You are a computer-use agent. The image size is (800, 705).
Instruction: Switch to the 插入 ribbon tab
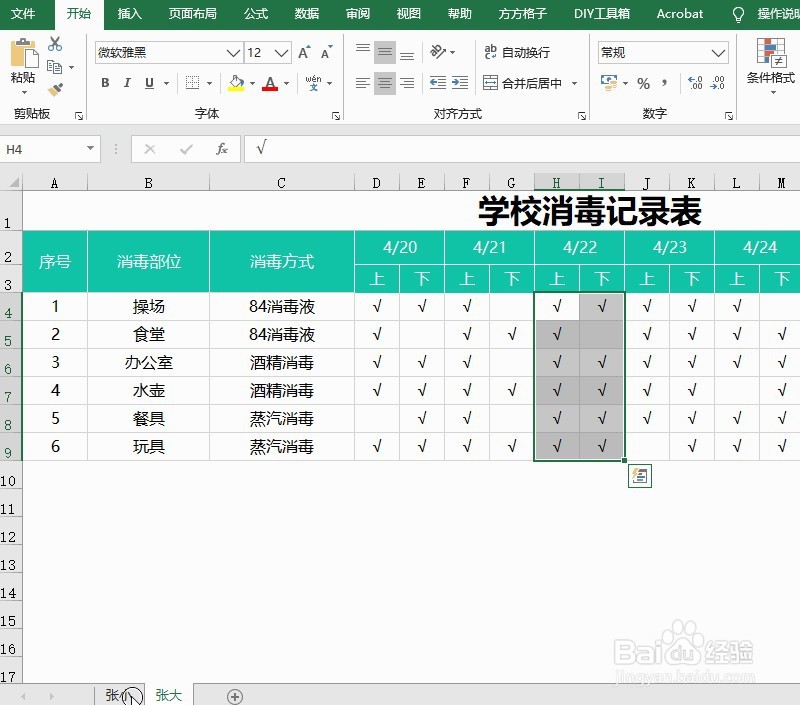tap(129, 14)
